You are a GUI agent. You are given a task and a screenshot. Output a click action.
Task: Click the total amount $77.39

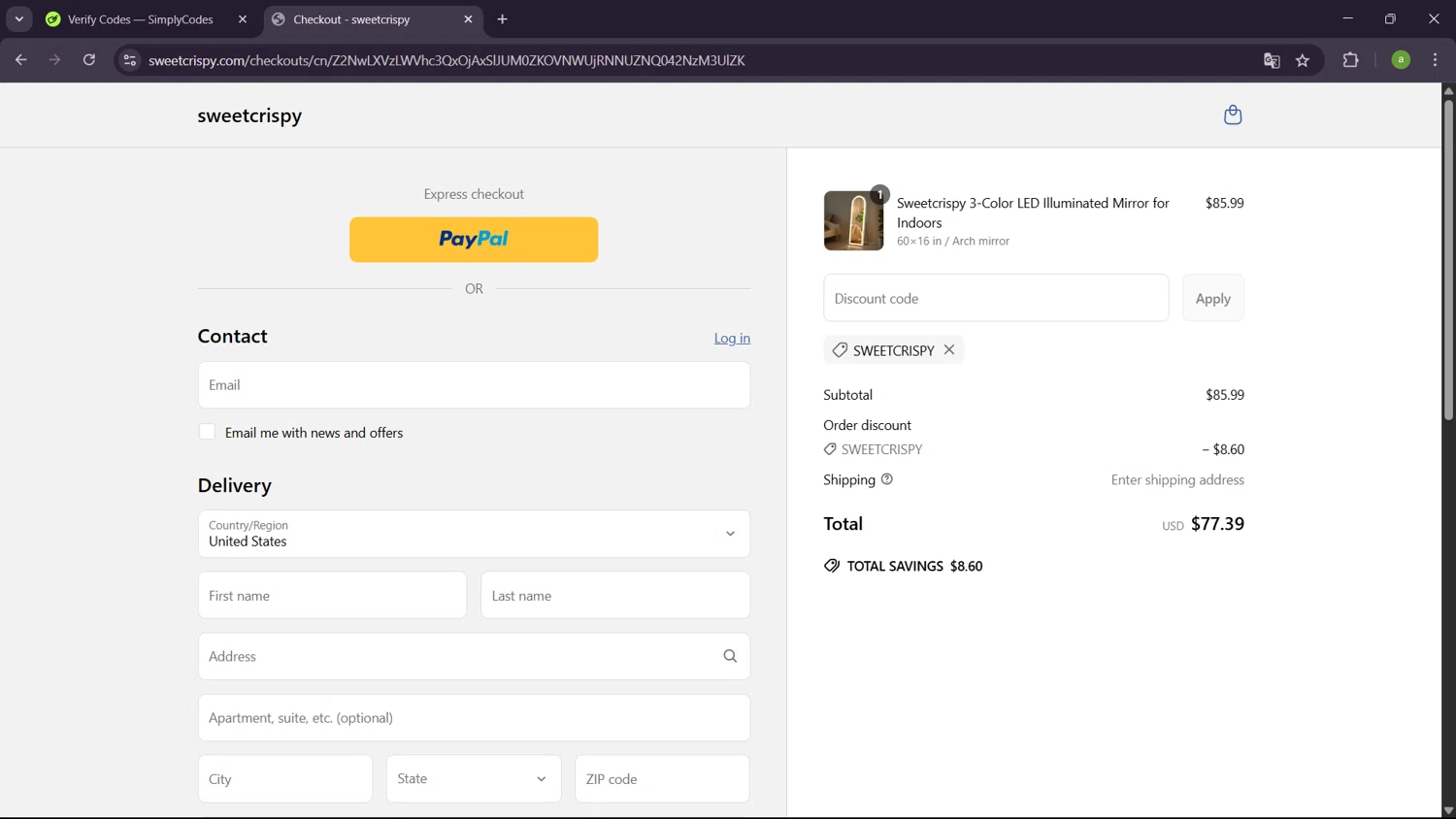[x=1217, y=524]
